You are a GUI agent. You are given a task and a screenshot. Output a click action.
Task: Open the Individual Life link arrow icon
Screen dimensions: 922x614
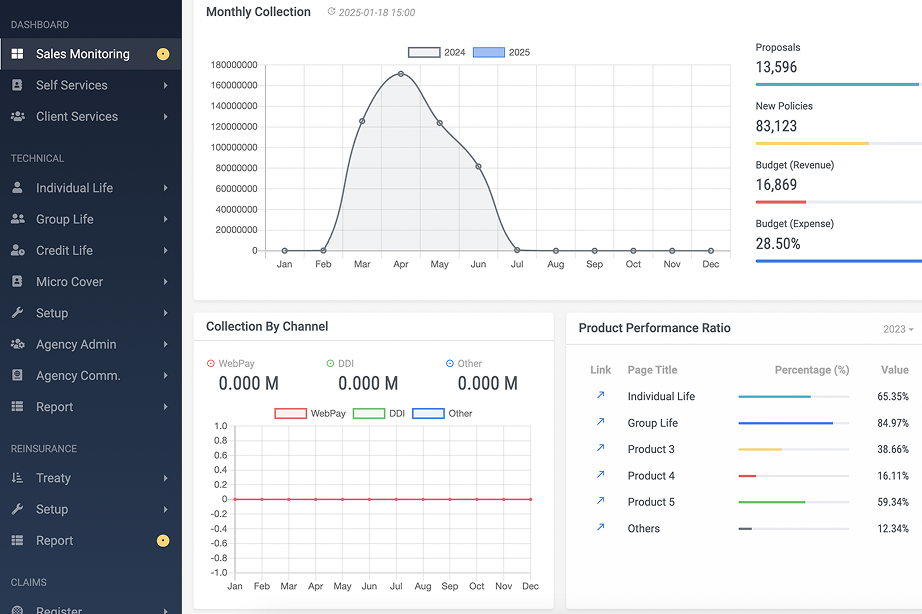coord(600,396)
